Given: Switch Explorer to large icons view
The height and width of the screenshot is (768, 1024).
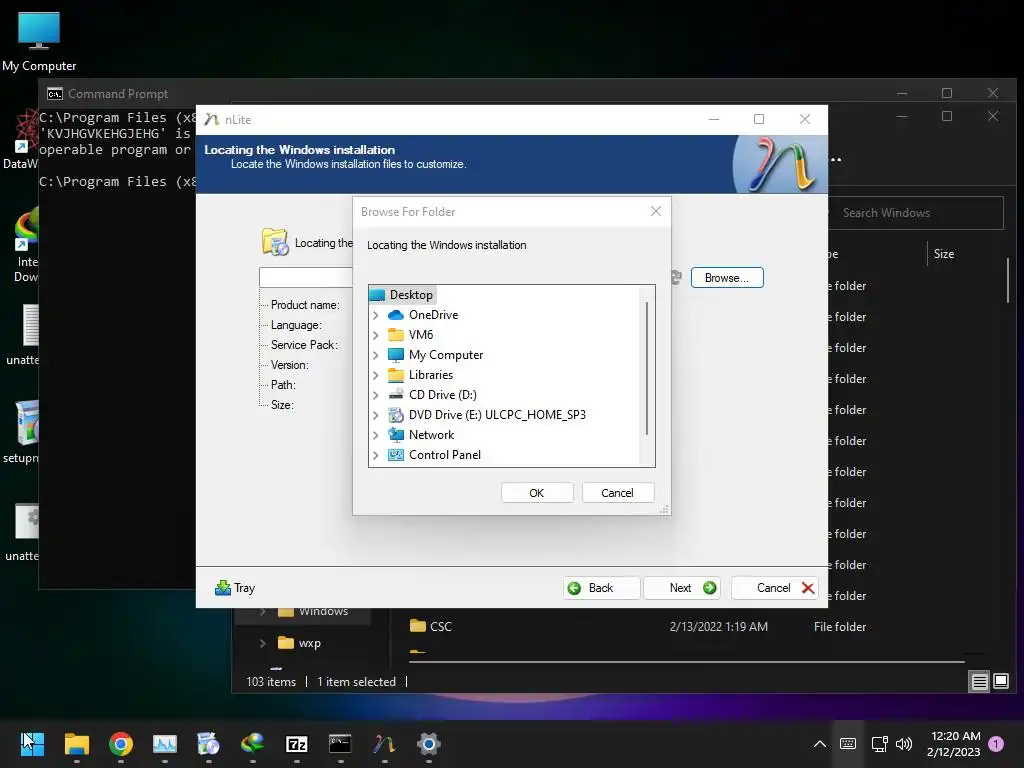Looking at the screenshot, I should coord(1001,682).
